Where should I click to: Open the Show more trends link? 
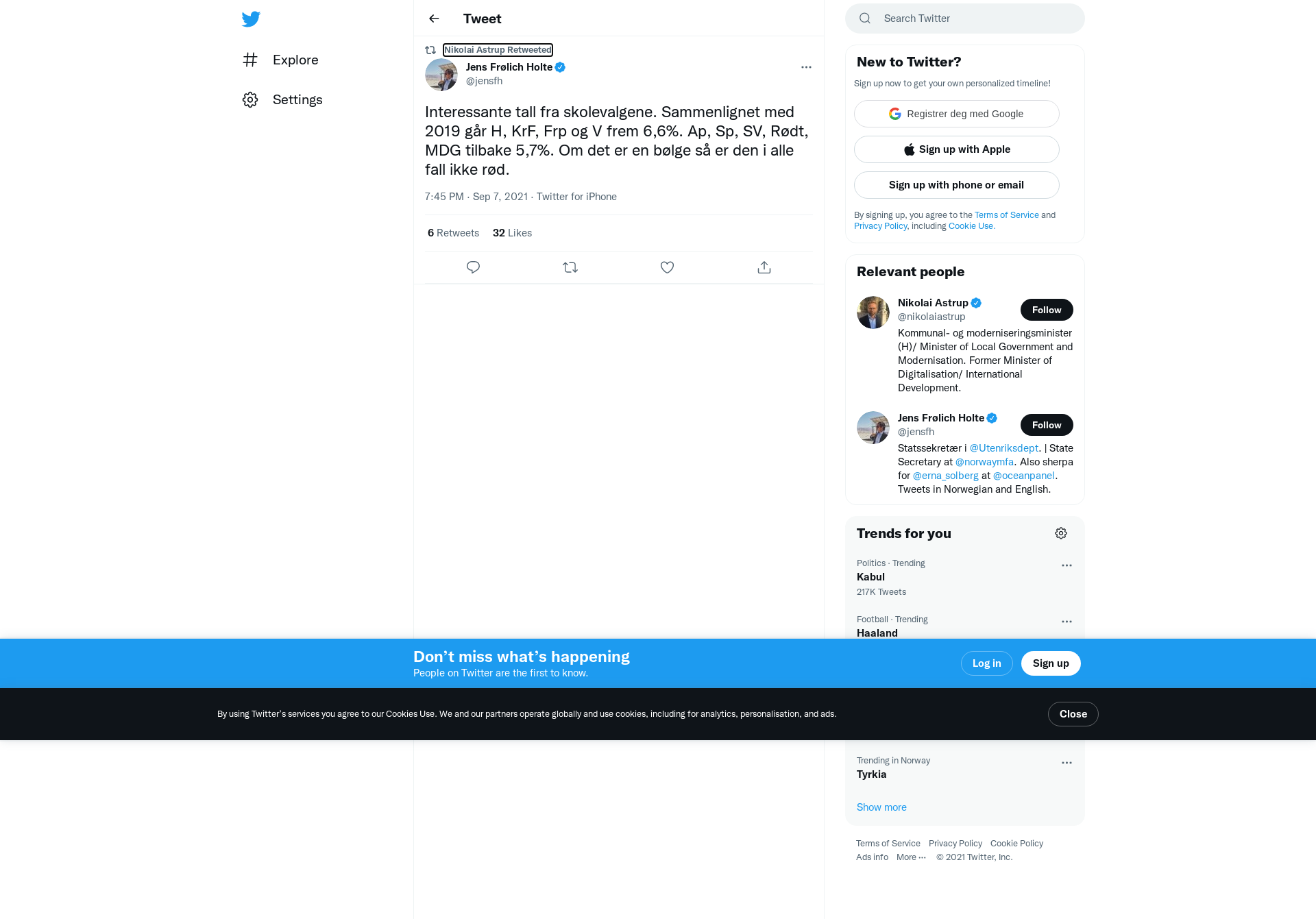[881, 807]
